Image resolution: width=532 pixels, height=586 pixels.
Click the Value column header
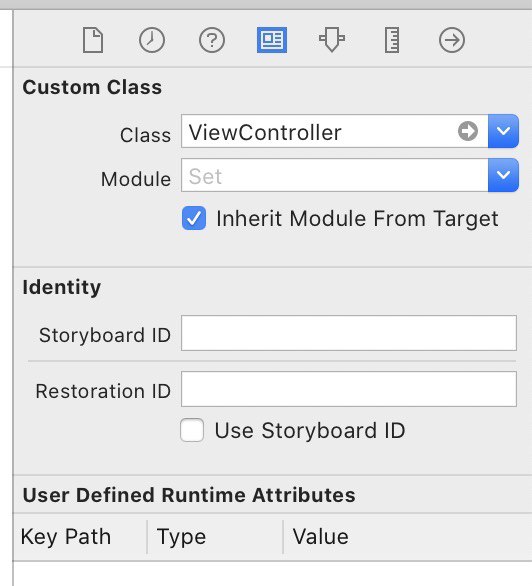coord(321,537)
